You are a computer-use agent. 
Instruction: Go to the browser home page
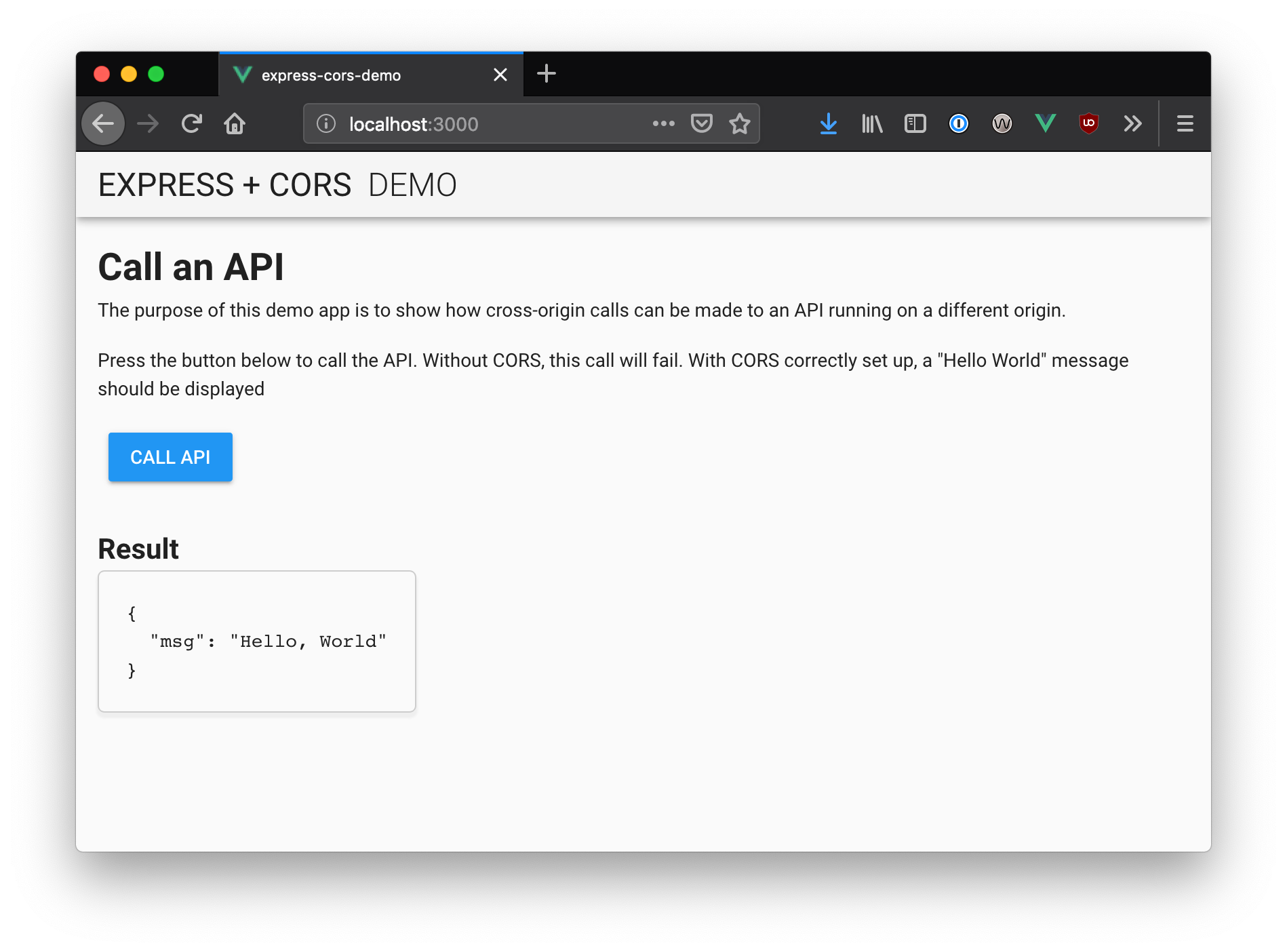(235, 124)
